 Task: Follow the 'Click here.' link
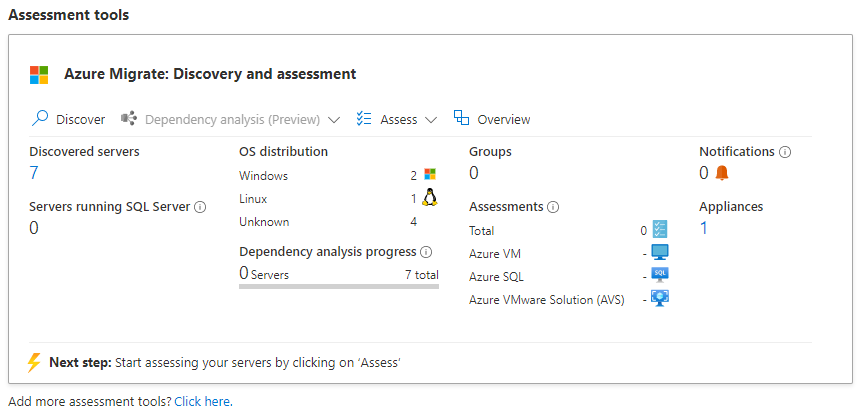(203, 402)
